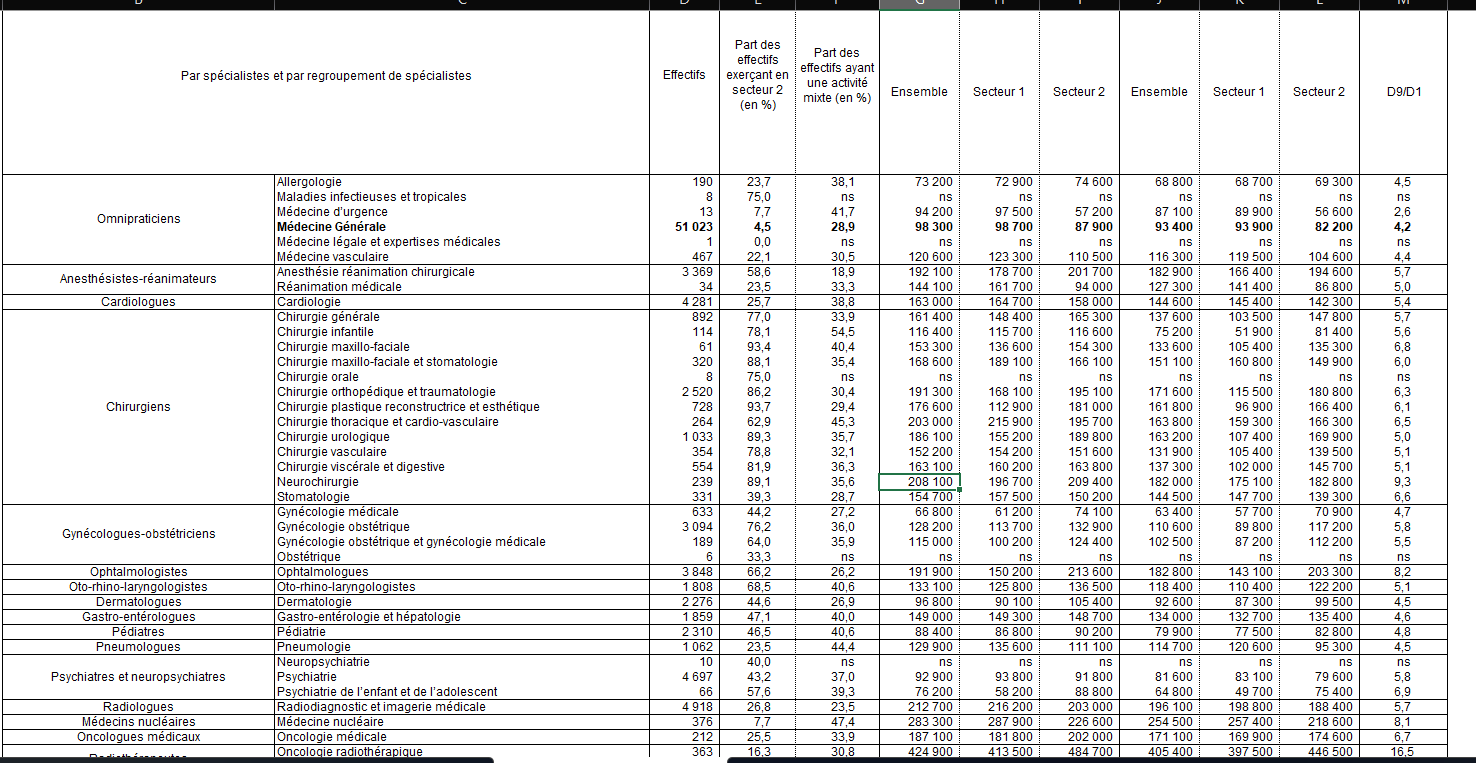This screenshot has height=763, width=1476.
Task: Click the highlighted column G header
Action: point(919,4)
